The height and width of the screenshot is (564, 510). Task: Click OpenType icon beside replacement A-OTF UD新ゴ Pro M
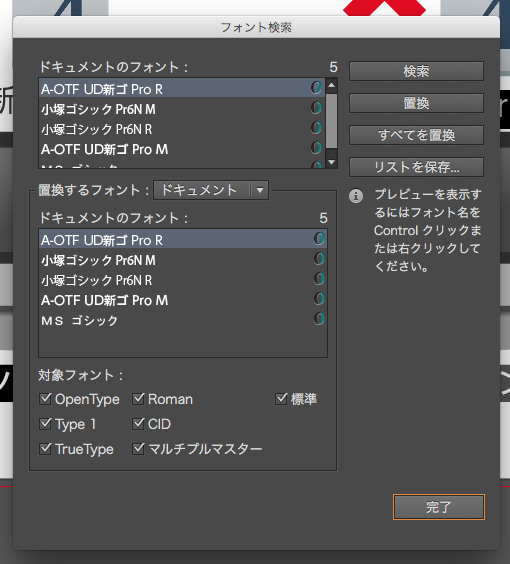point(319,298)
